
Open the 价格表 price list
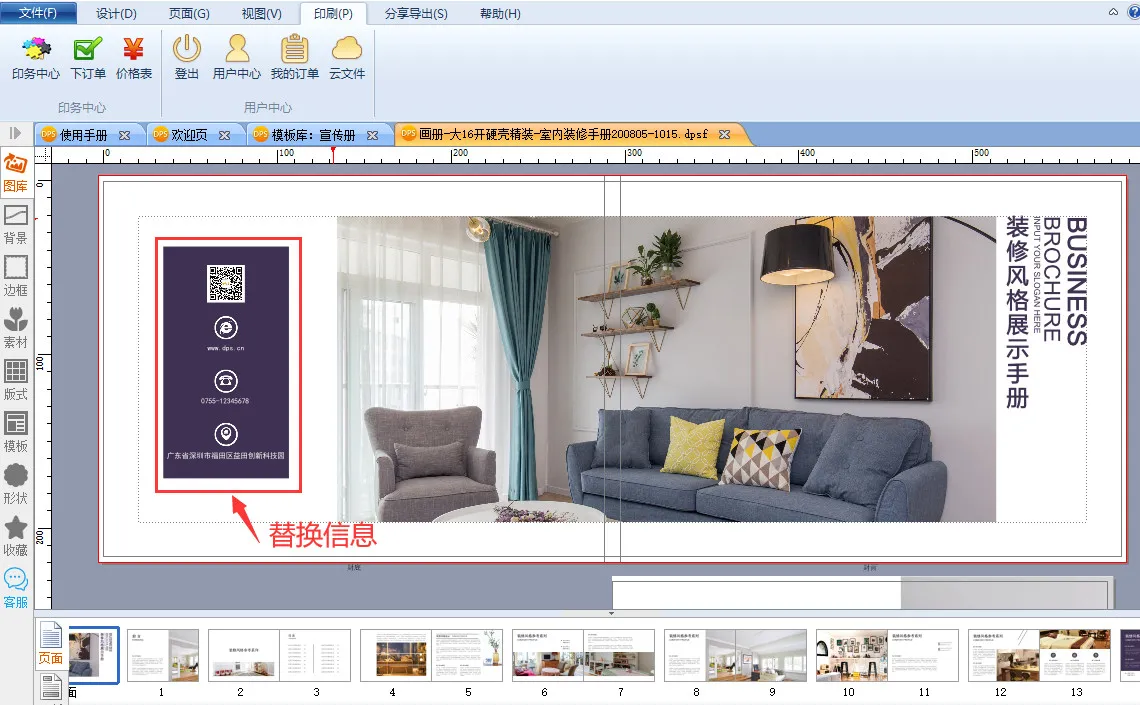[134, 58]
